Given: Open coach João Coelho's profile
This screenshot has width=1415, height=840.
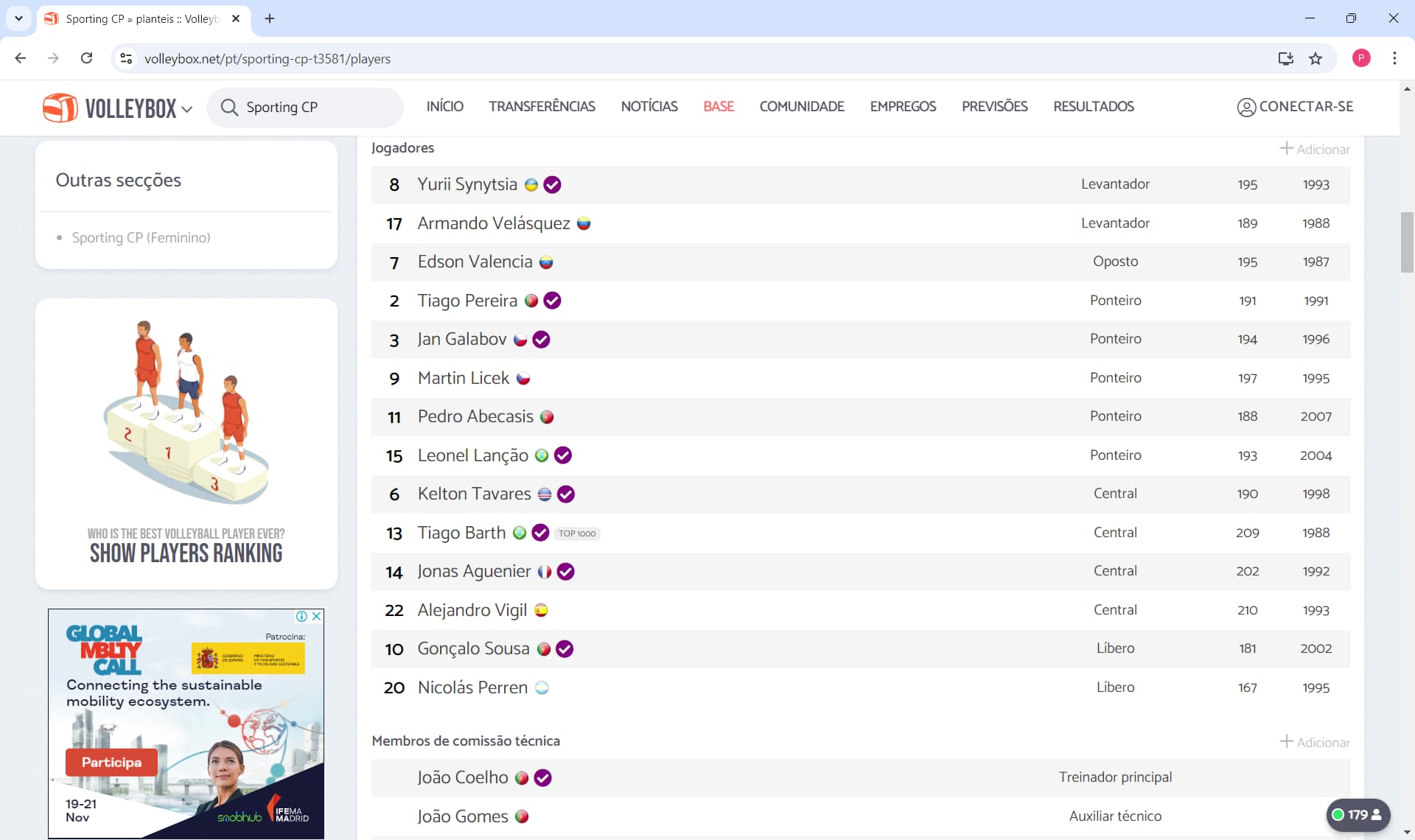Looking at the screenshot, I should click(463, 777).
